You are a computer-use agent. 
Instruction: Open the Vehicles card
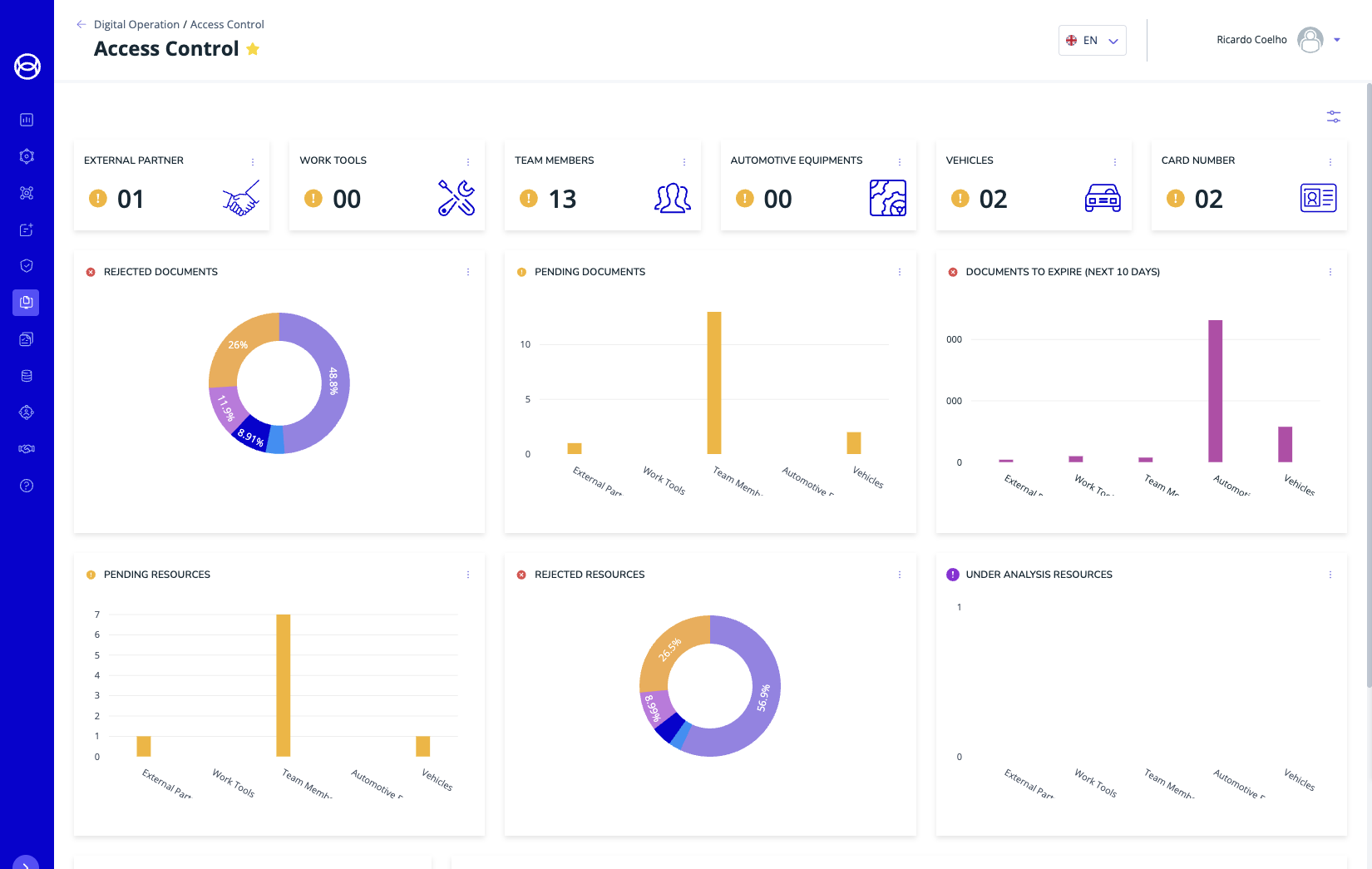(x=1033, y=185)
